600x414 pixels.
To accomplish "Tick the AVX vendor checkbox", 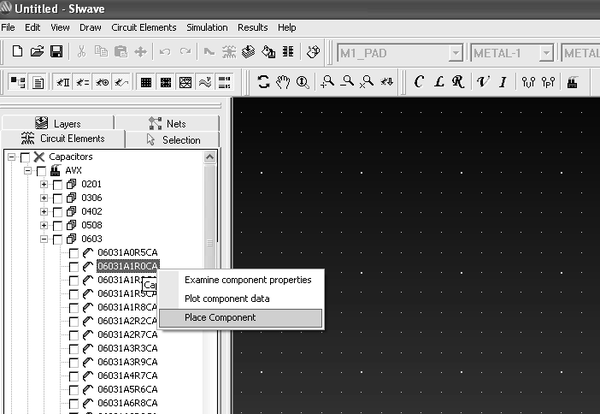I will click(x=41, y=171).
